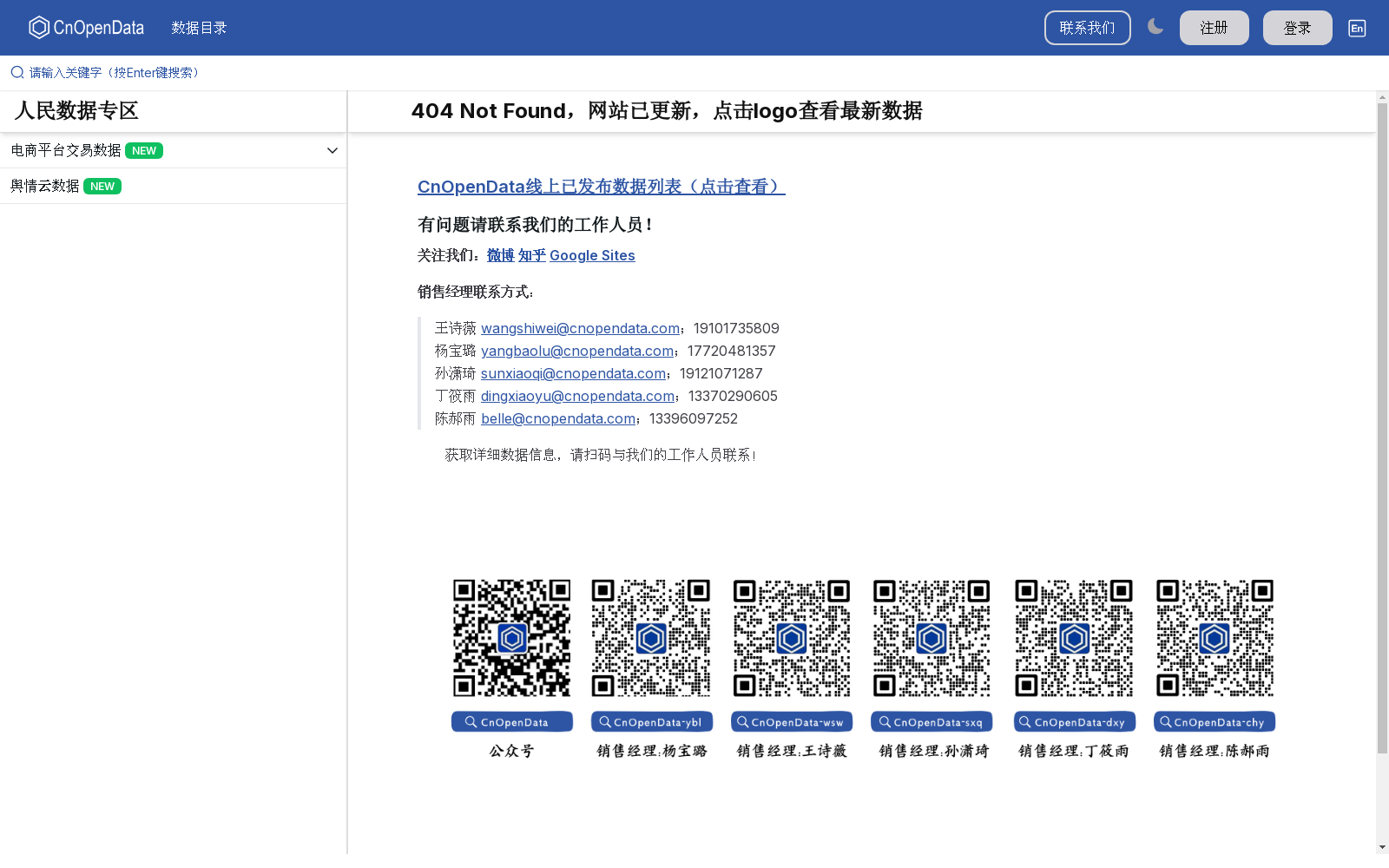Viewport: 1389px width, 868px height.
Task: Click the scrollbar up arrow
Action: click(1382, 96)
